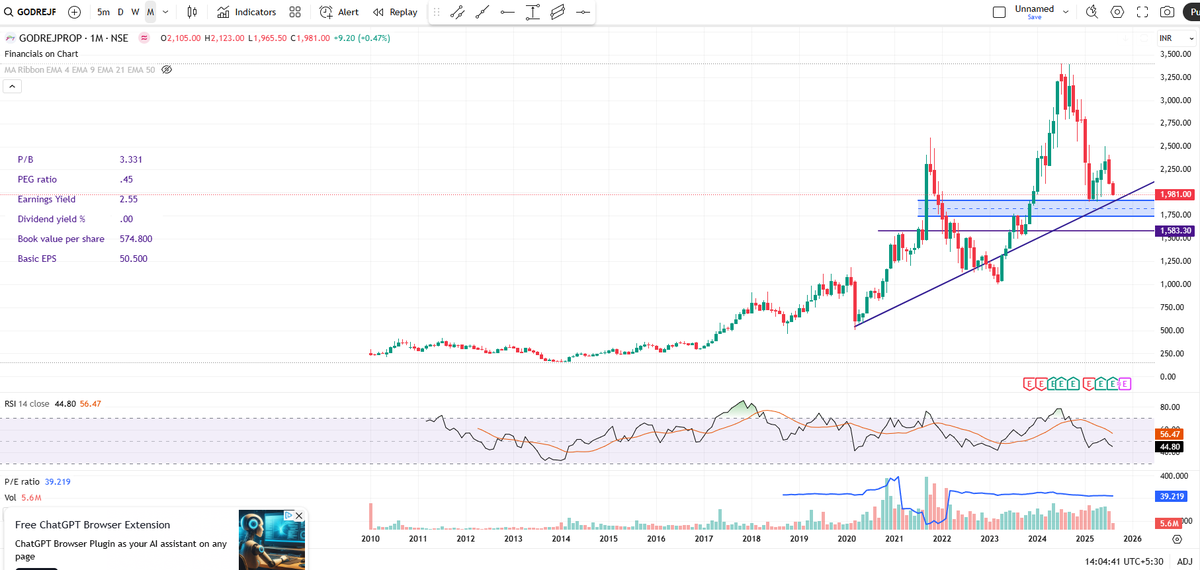Switch to the W weekly timeframe

(x=135, y=12)
